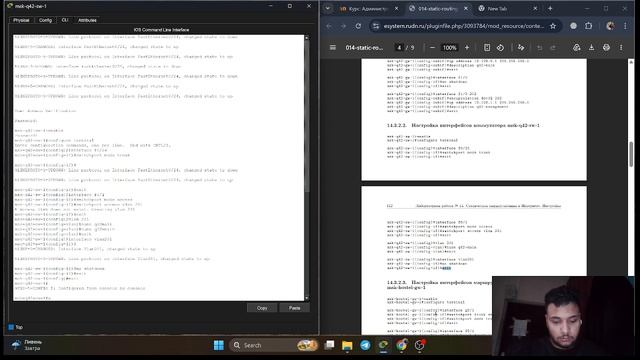Reload the Chrome page
640x360 pixels.
pyautogui.click(x=358, y=26)
